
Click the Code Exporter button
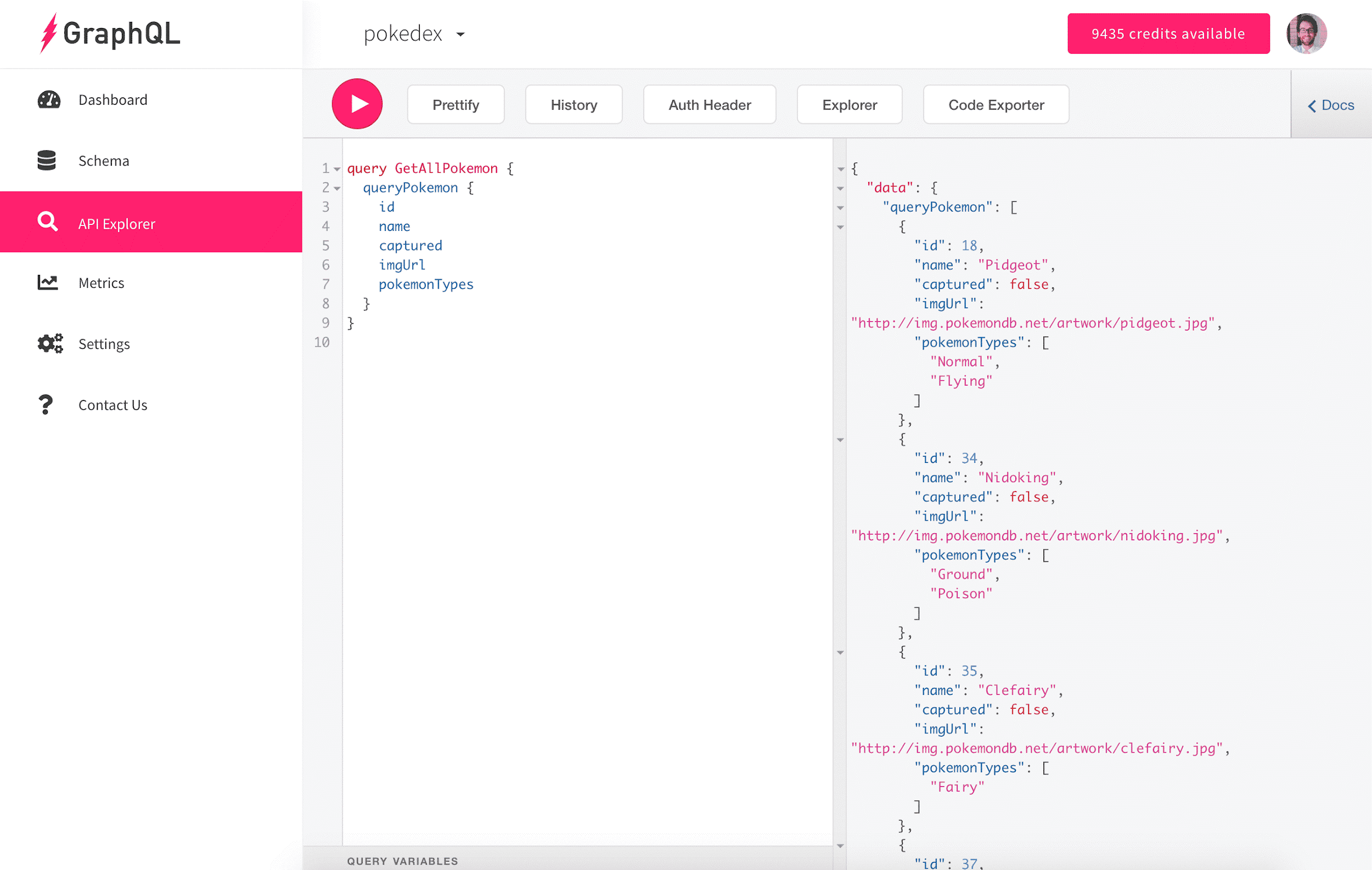point(996,105)
